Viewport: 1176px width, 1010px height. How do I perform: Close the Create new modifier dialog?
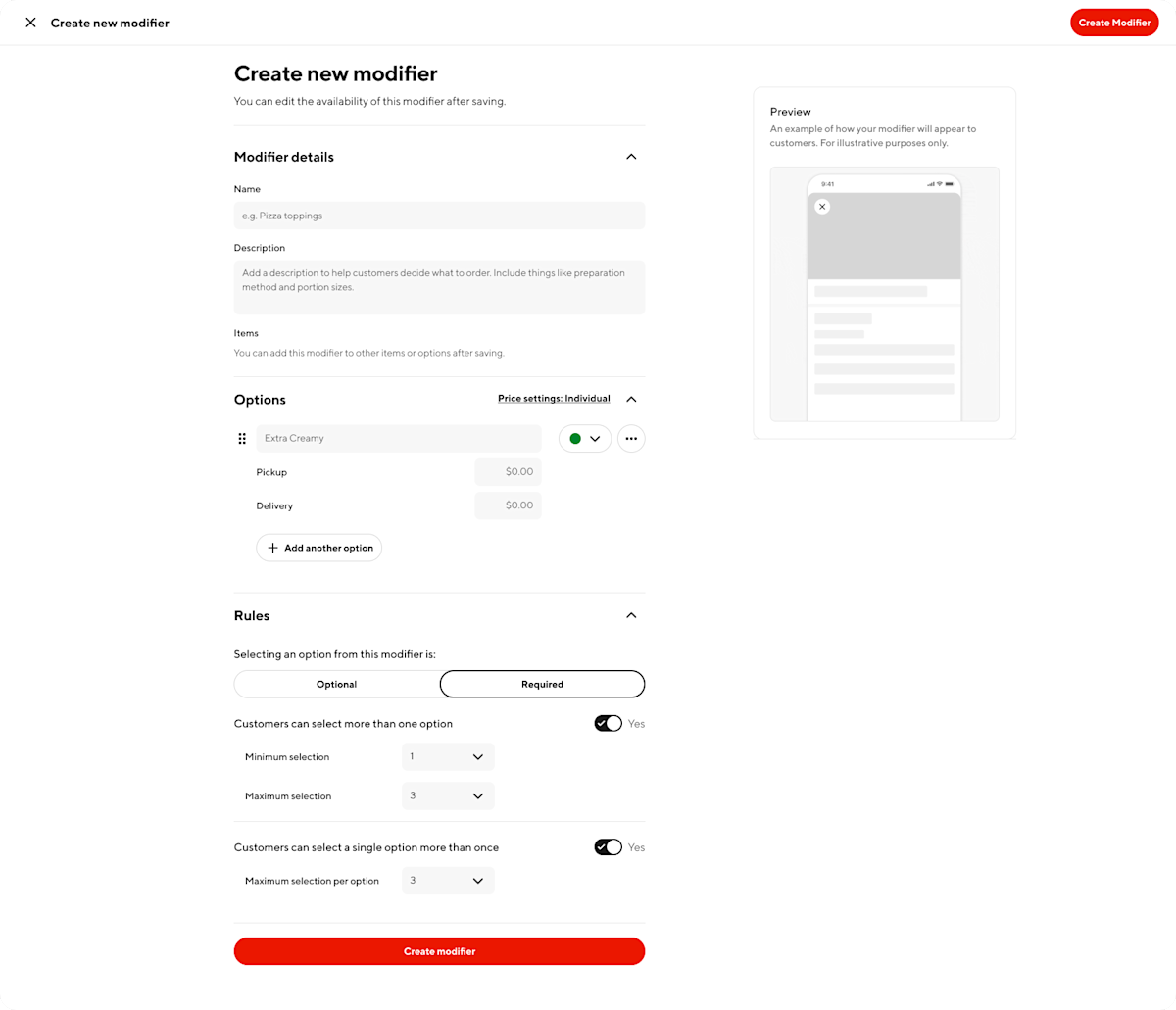point(30,23)
